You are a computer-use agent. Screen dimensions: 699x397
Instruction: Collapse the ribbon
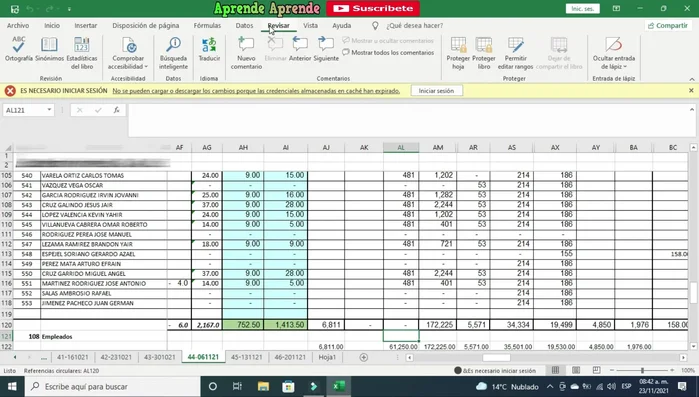click(691, 79)
